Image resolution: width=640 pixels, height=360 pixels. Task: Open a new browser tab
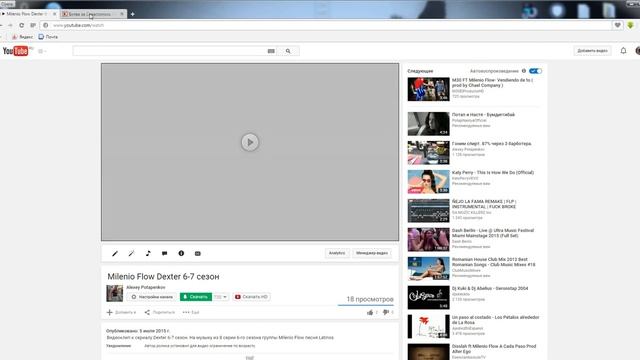pos(133,14)
